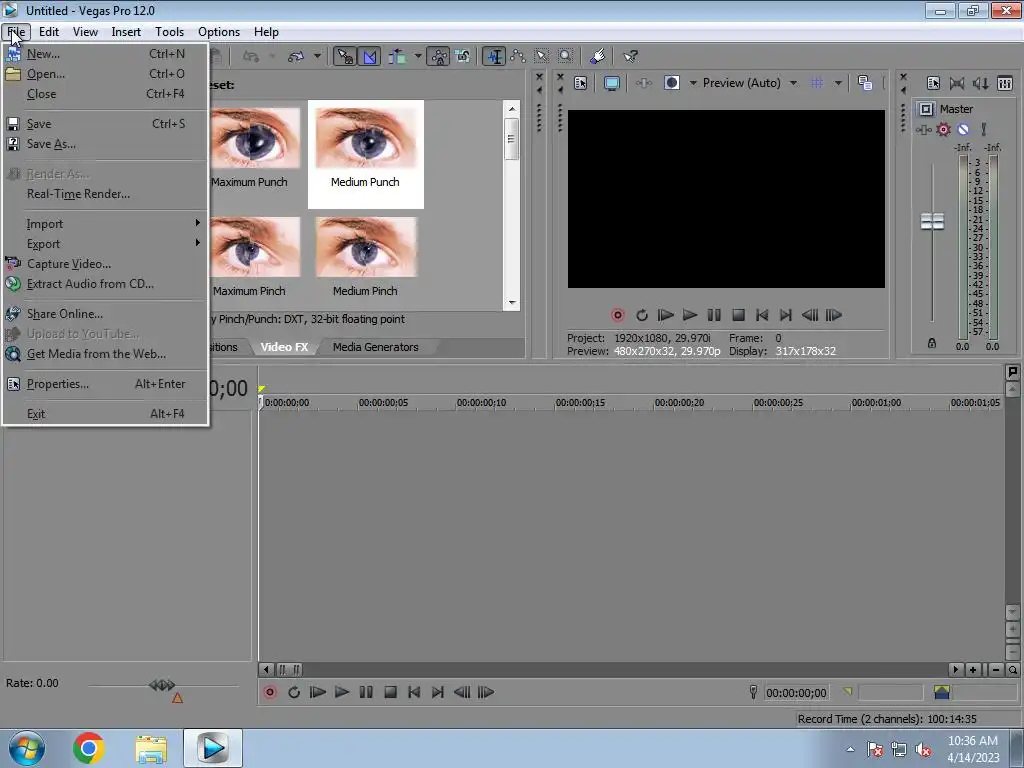Open Project Video Properties in preview panel
The width and height of the screenshot is (1024, 768).
pyautogui.click(x=581, y=83)
